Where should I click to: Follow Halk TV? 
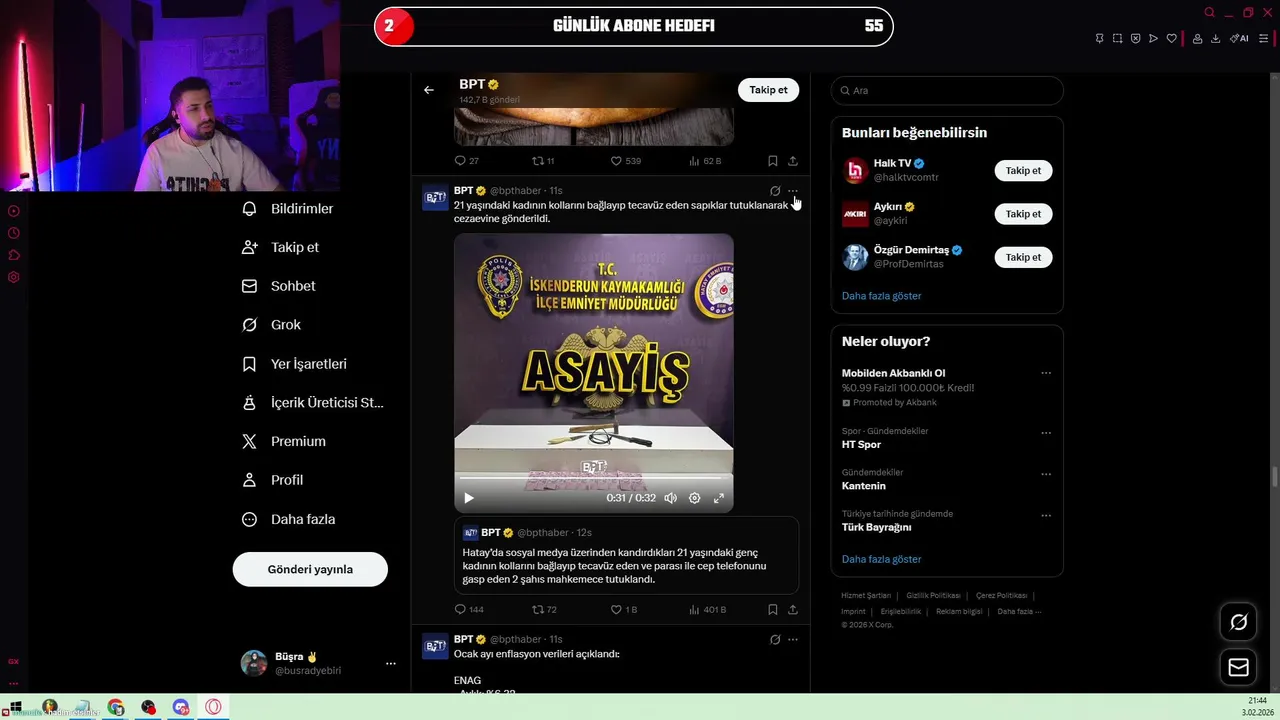1023,170
